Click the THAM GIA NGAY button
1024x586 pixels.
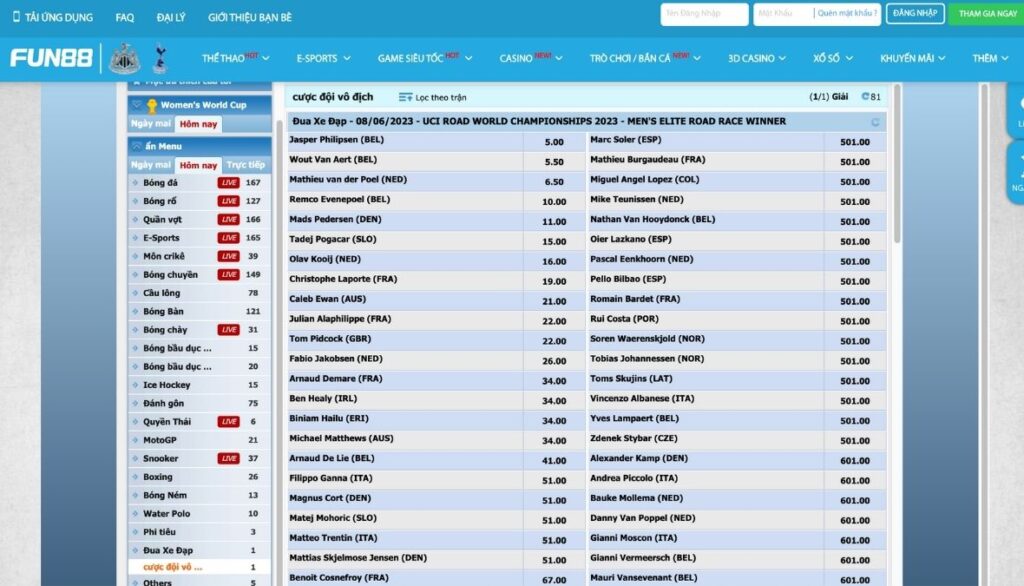[987, 14]
